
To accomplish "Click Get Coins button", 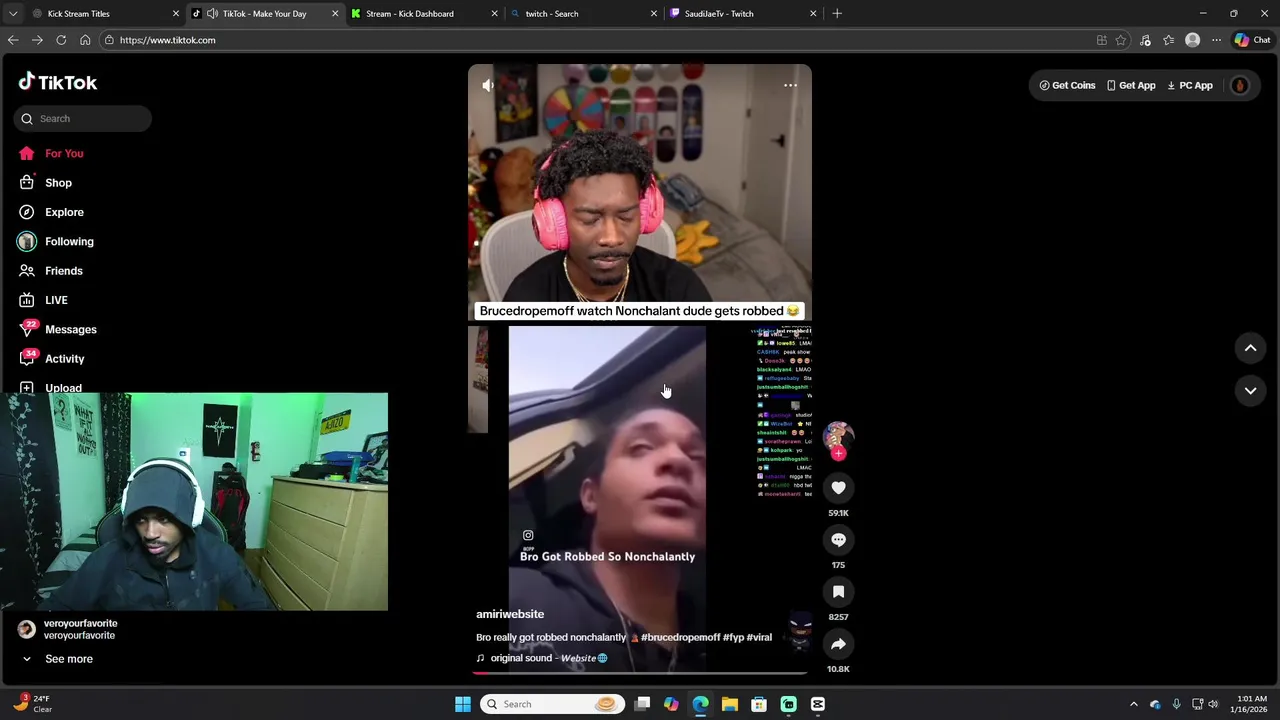I will point(1067,86).
